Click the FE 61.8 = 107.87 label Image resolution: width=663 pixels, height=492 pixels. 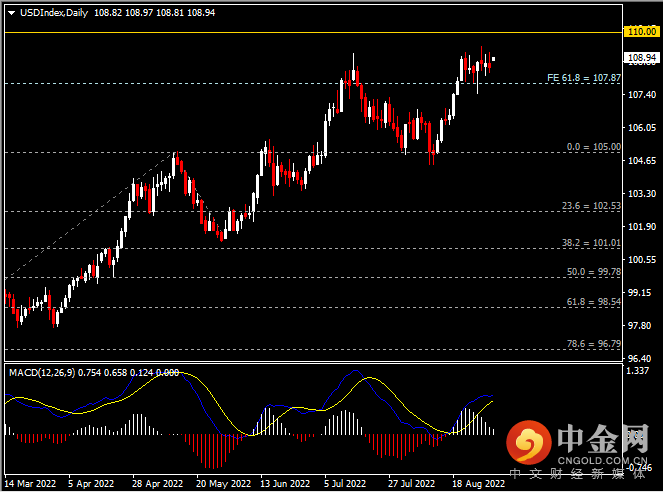(584, 78)
